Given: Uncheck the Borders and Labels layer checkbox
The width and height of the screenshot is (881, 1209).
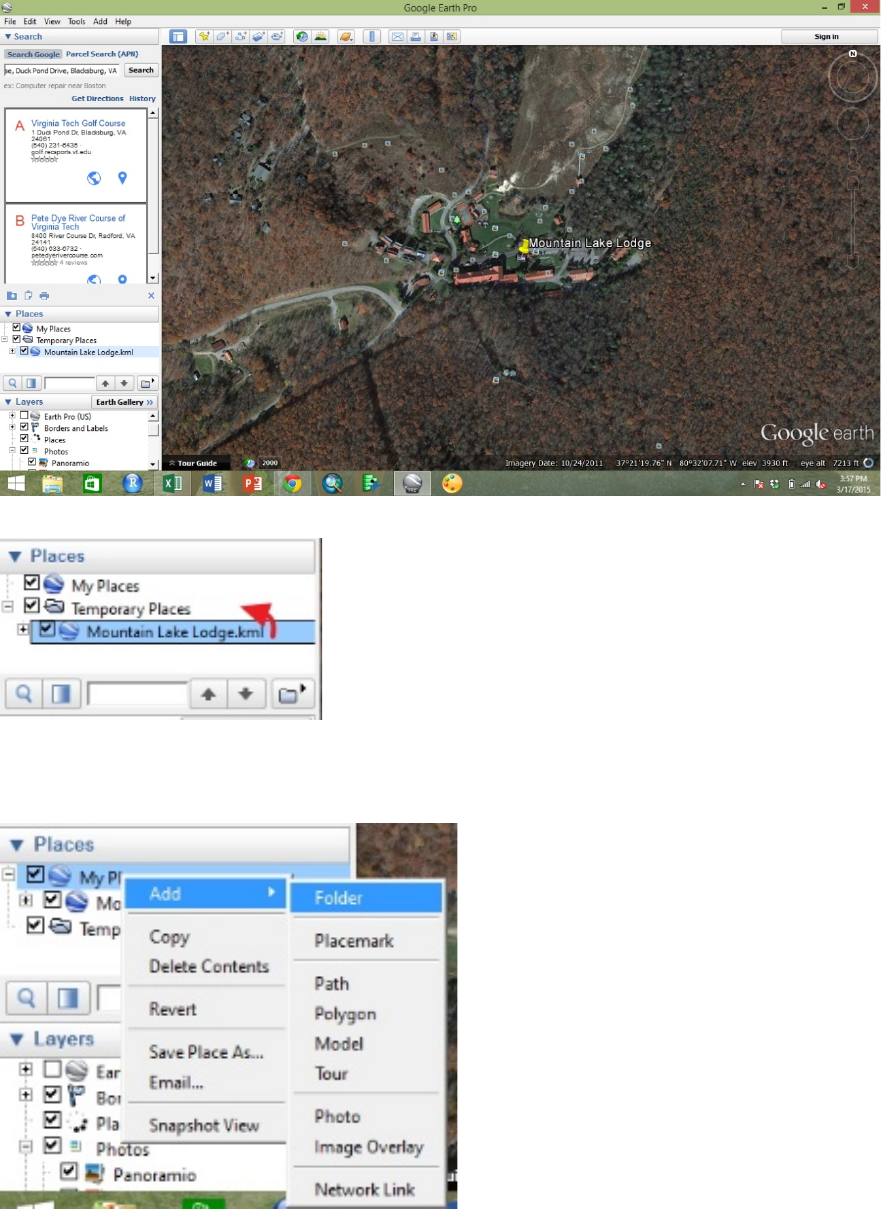Looking at the screenshot, I should point(24,427).
